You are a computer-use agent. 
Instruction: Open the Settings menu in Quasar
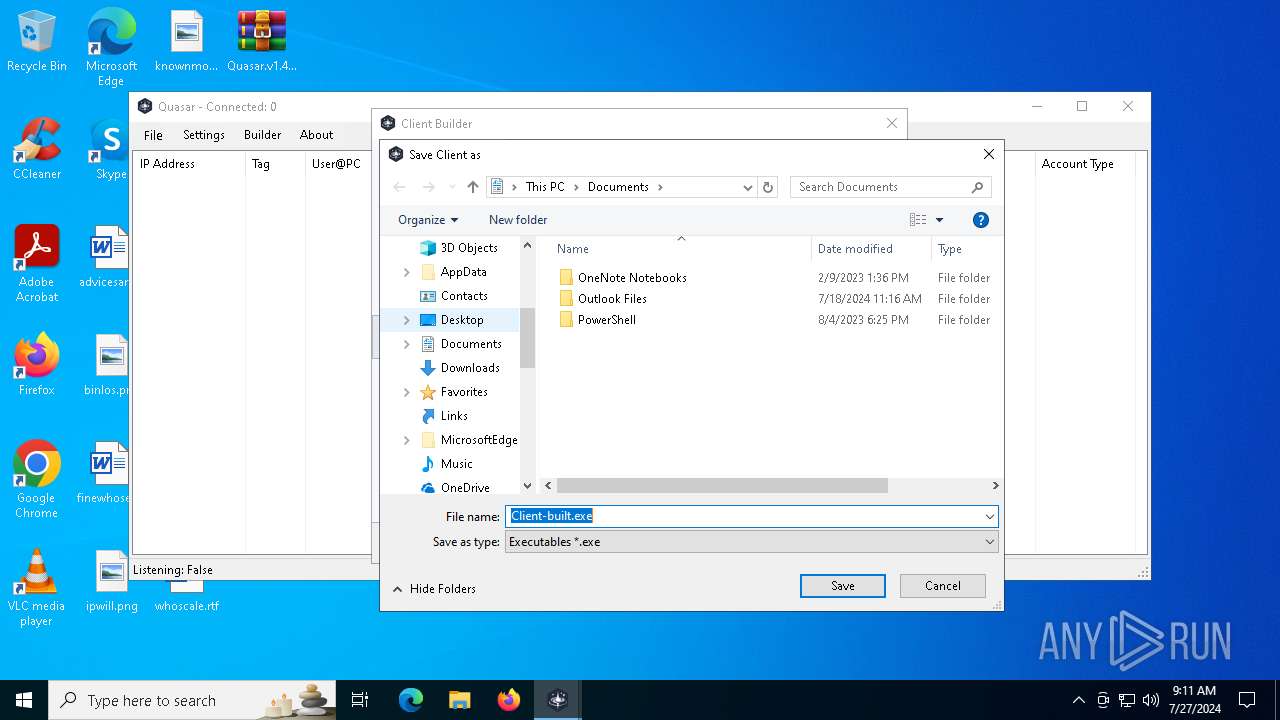[x=204, y=135]
